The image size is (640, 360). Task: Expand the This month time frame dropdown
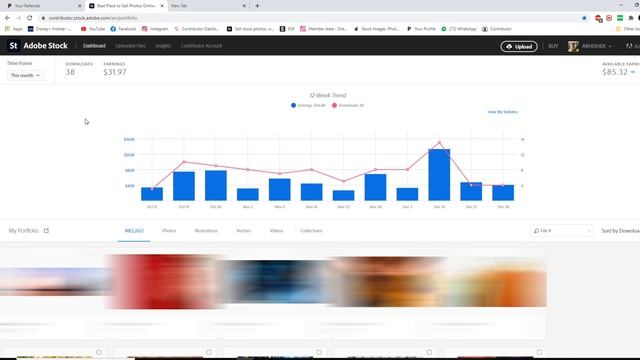25,76
